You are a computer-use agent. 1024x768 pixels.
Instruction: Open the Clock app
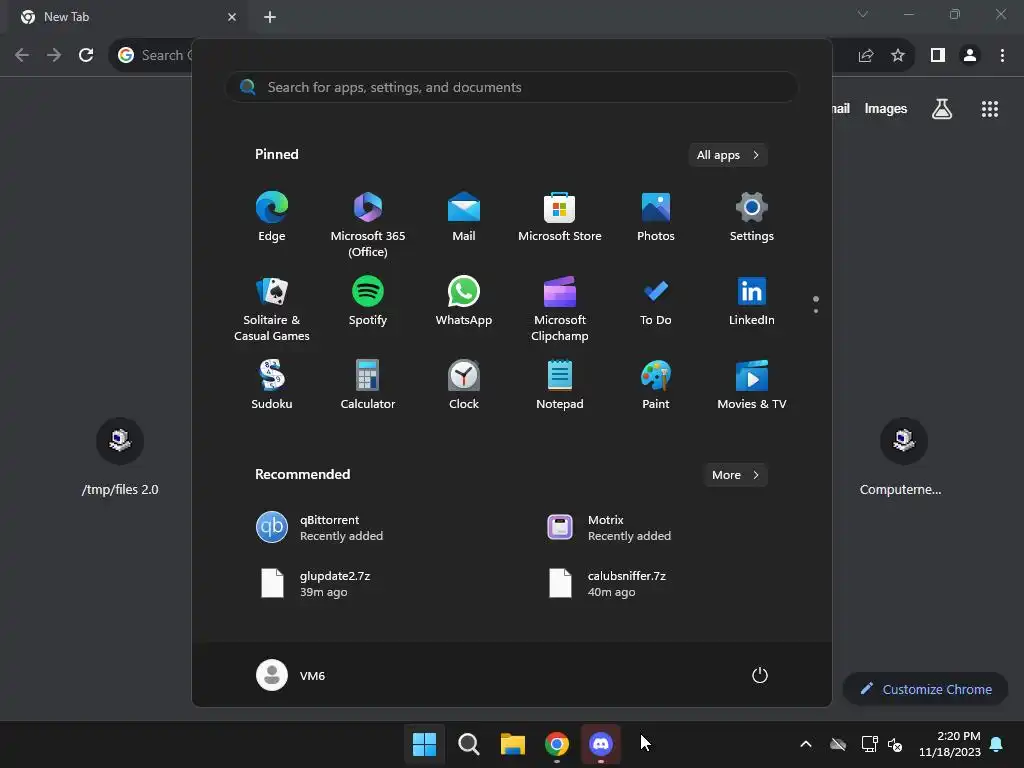[464, 385]
